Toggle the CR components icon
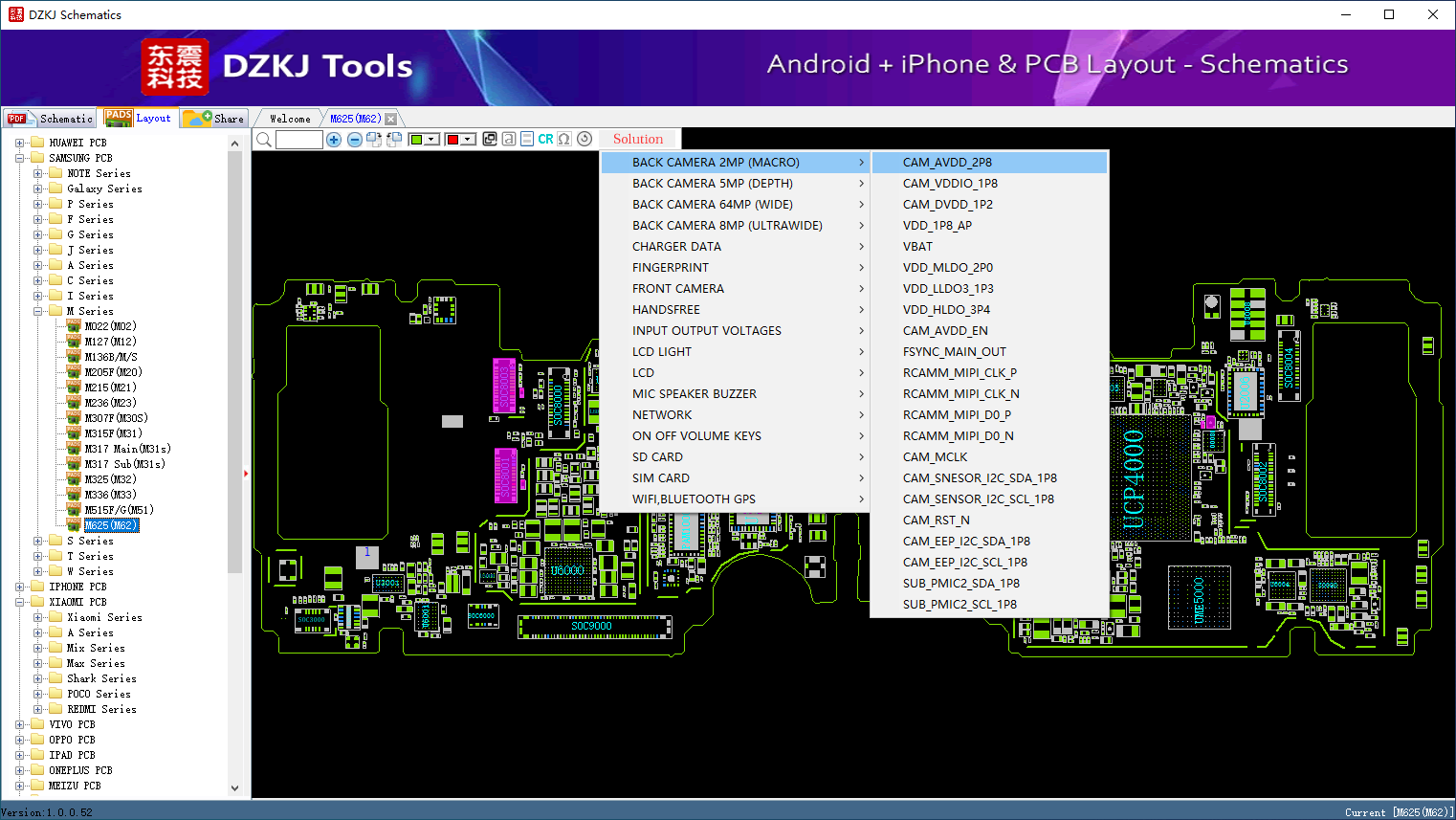The width and height of the screenshot is (1456, 820). 545,139
